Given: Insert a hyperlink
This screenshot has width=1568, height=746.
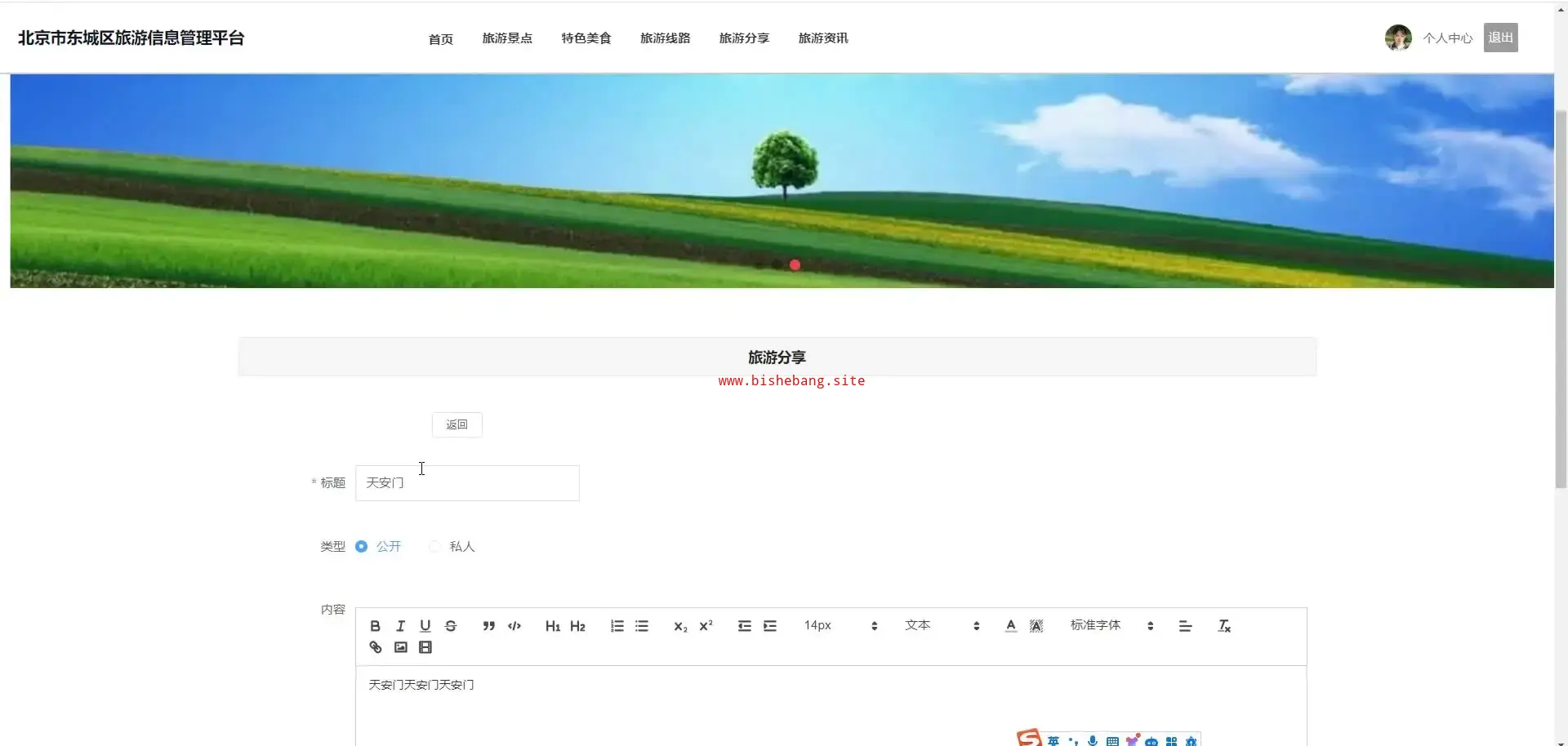Looking at the screenshot, I should pyautogui.click(x=375, y=647).
